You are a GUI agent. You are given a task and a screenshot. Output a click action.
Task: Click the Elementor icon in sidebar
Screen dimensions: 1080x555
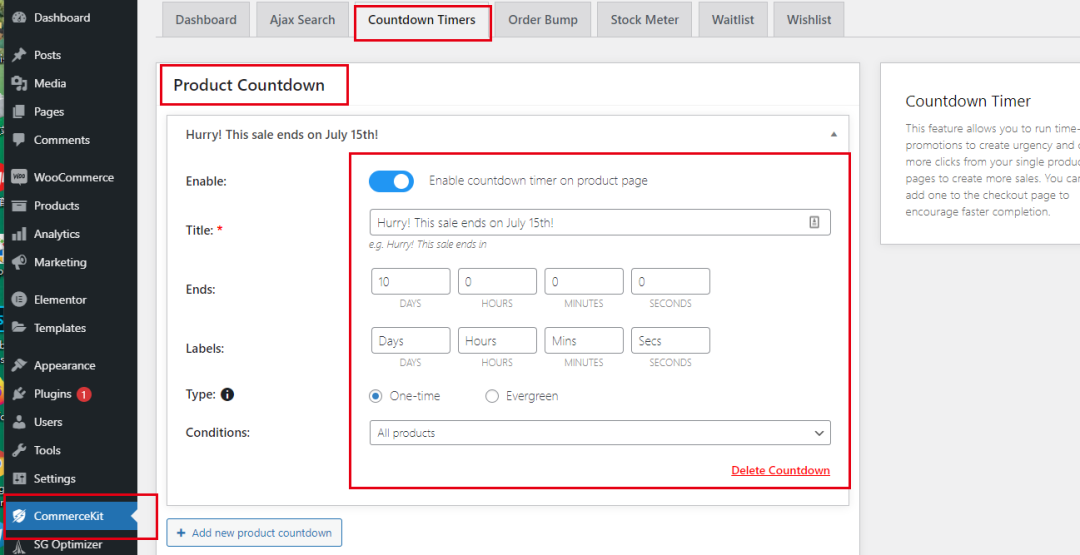19,300
